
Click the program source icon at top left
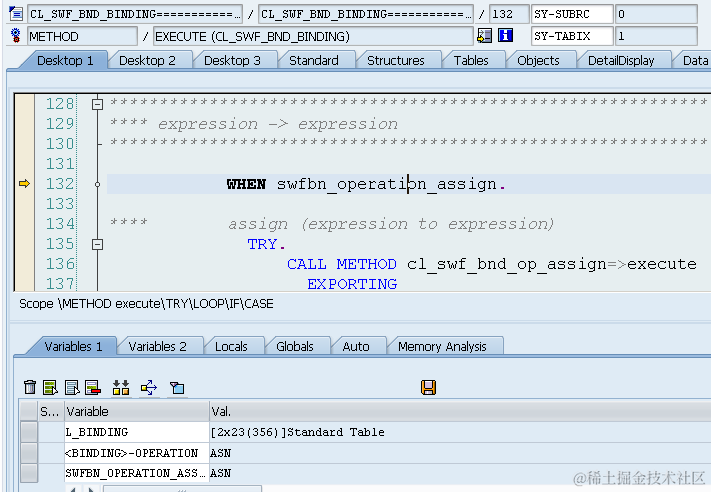[16, 14]
